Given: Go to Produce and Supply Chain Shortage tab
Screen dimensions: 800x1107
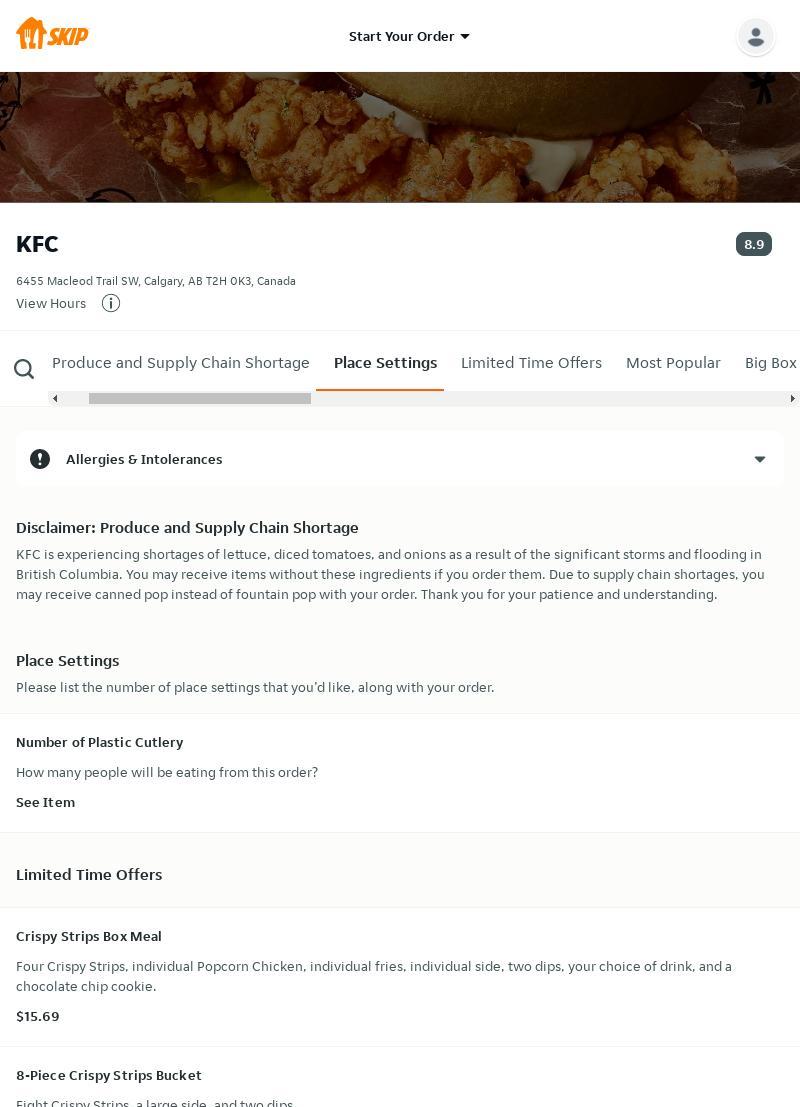Looking at the screenshot, I should 181,363.
